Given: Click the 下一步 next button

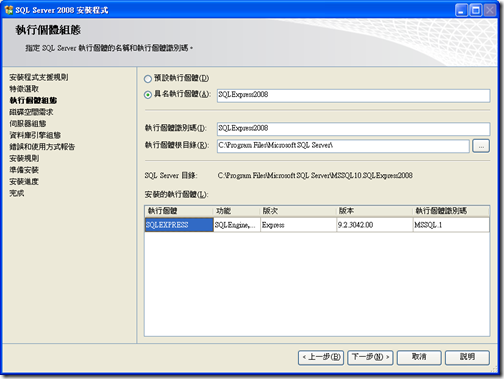Looking at the screenshot, I should tap(370, 357).
